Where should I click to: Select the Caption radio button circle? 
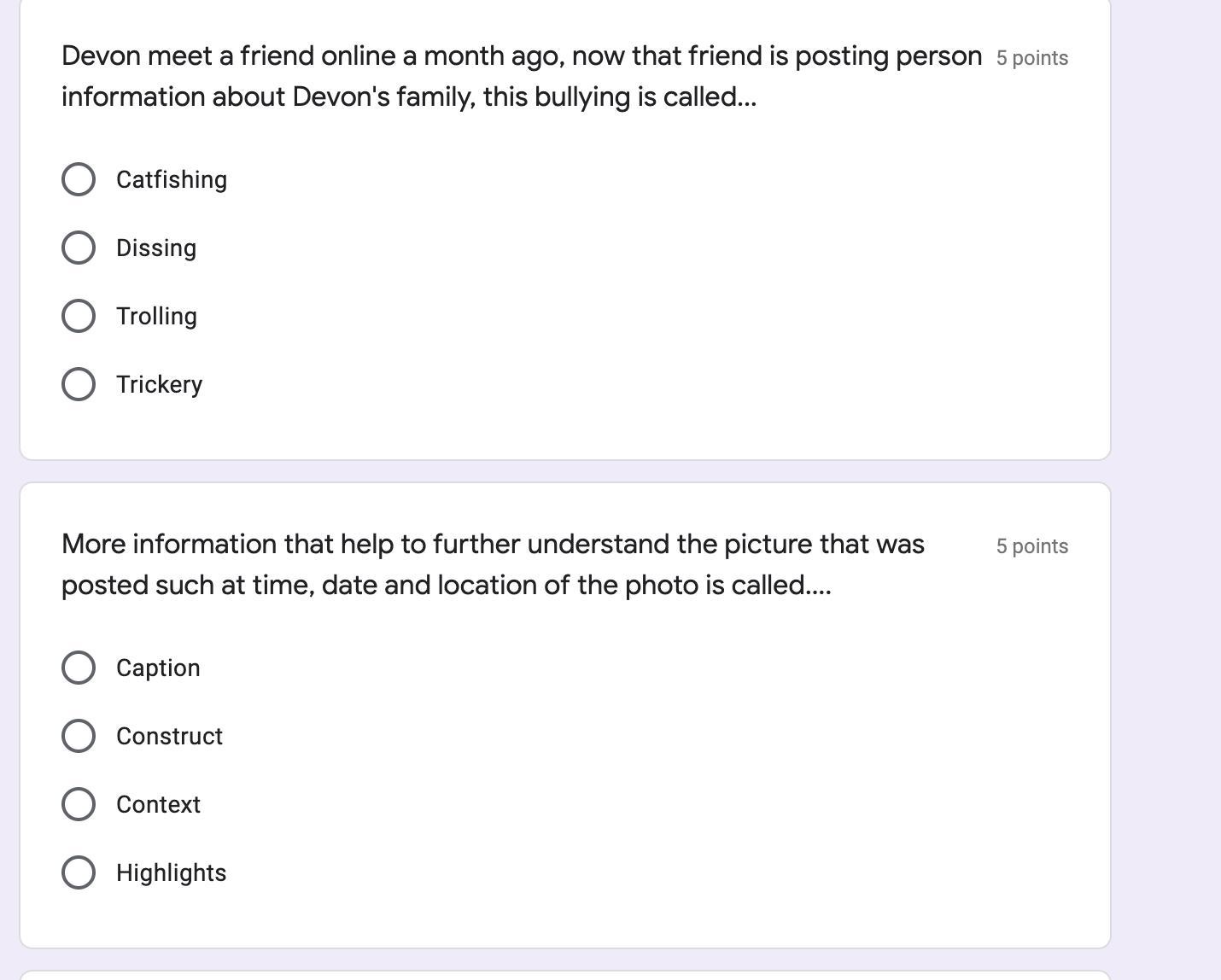click(x=79, y=668)
